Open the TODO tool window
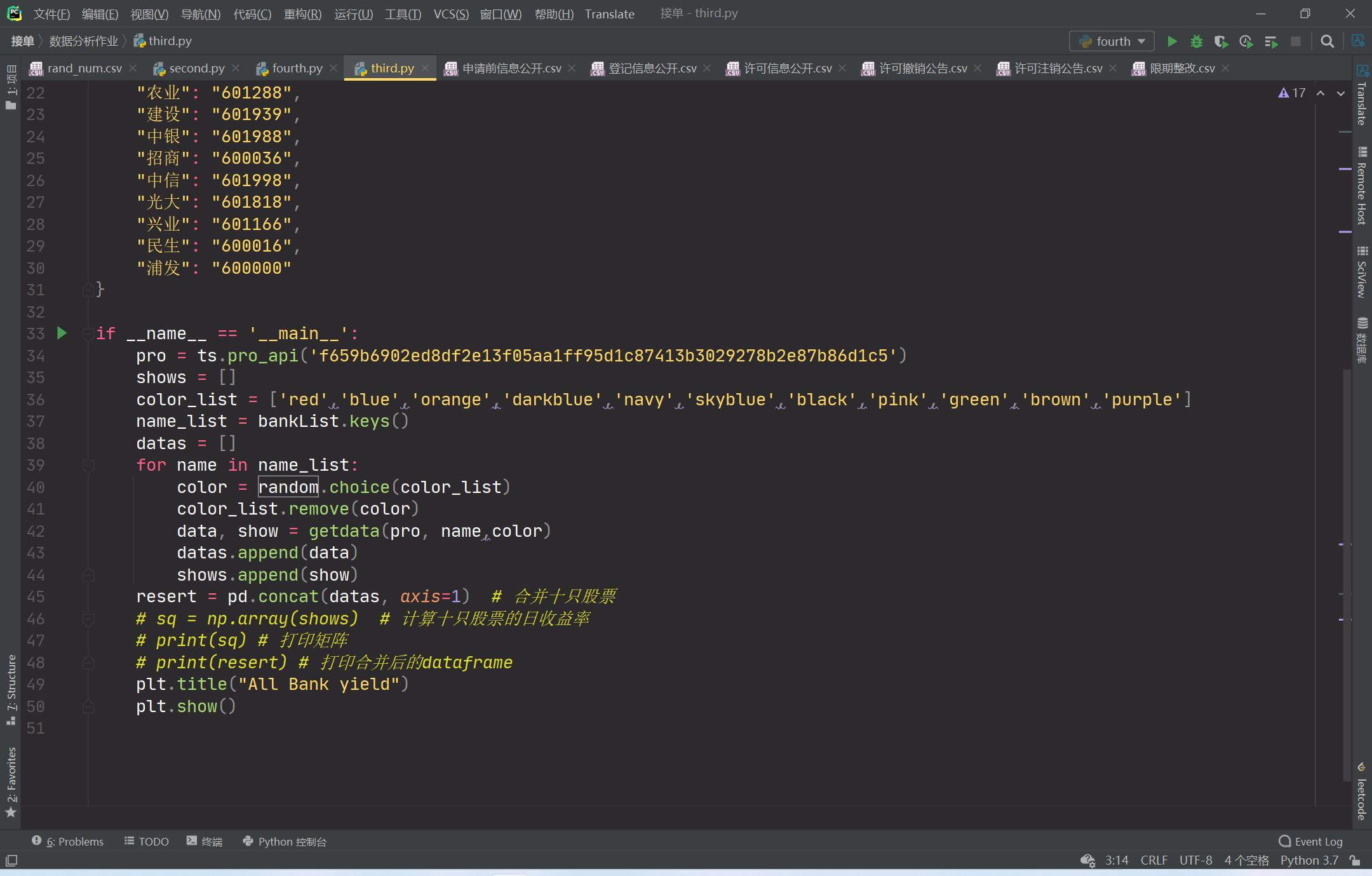The width and height of the screenshot is (1372, 876). coord(147,841)
